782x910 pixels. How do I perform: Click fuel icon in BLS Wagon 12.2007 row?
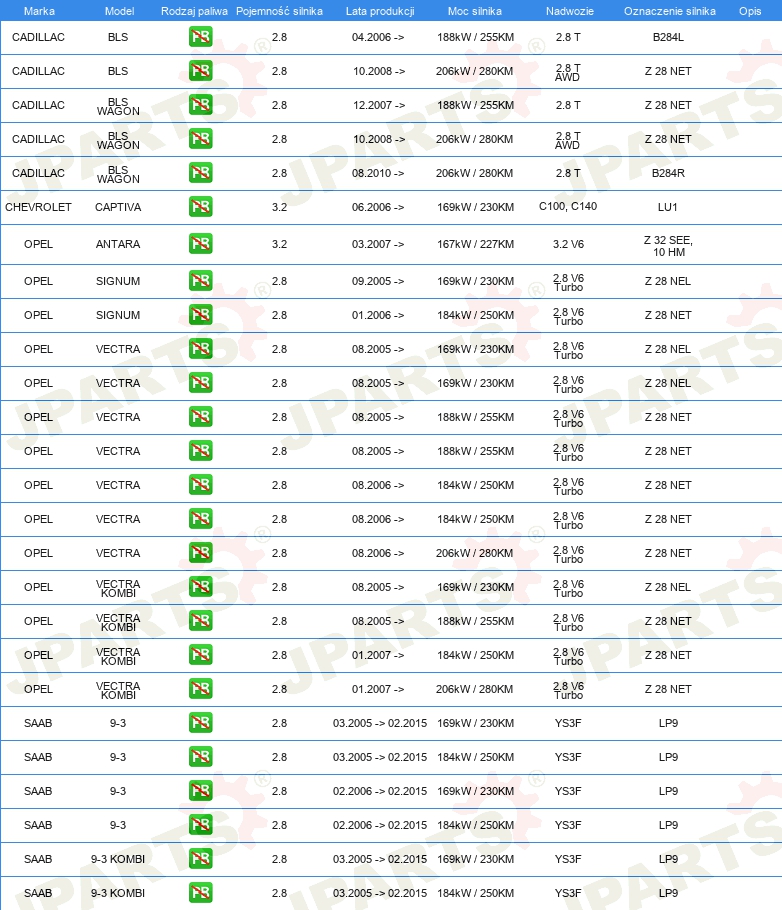[x=200, y=105]
